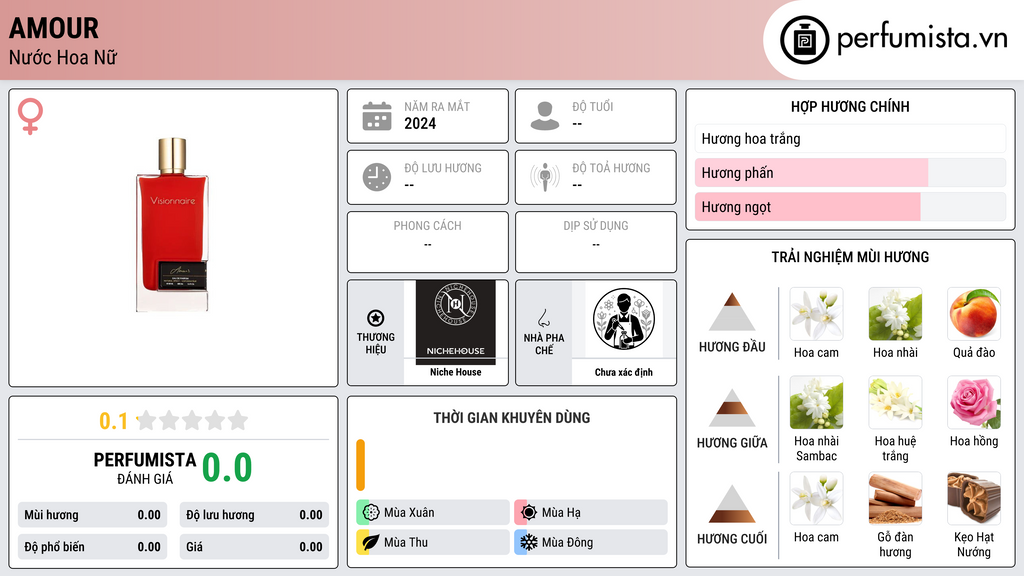Click the perfumer illustration above Chưa xác định
The height and width of the screenshot is (576, 1024).
624,319
